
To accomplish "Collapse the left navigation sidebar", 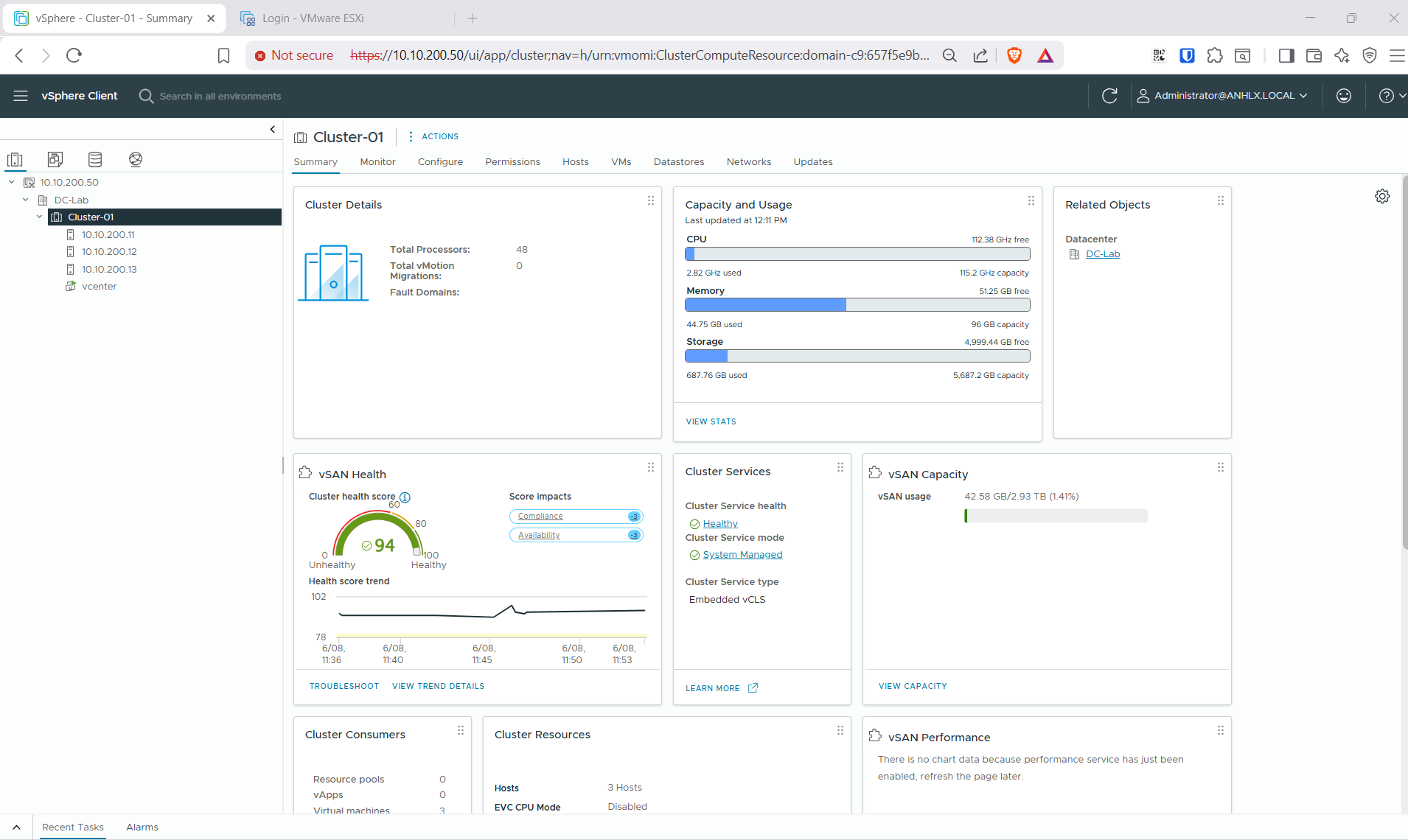I will [x=273, y=130].
